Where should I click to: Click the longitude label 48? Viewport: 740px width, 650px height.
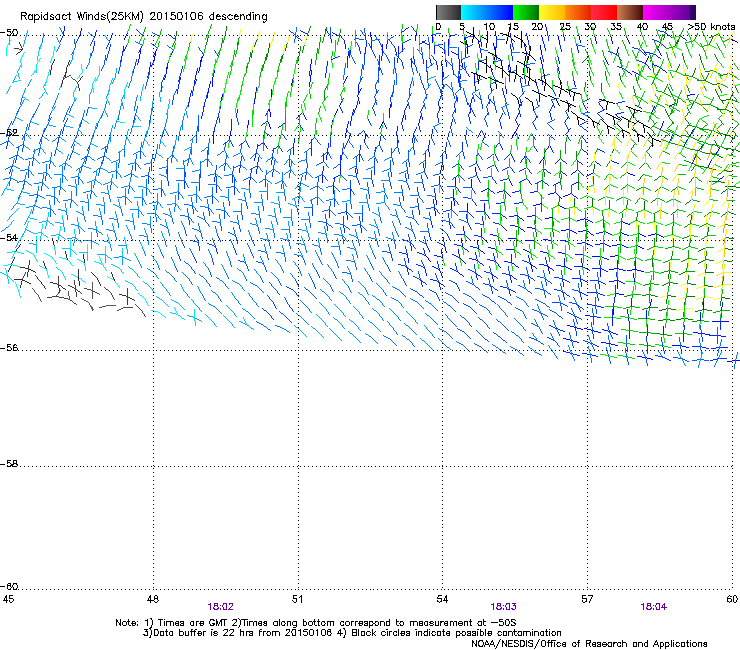(x=152, y=599)
